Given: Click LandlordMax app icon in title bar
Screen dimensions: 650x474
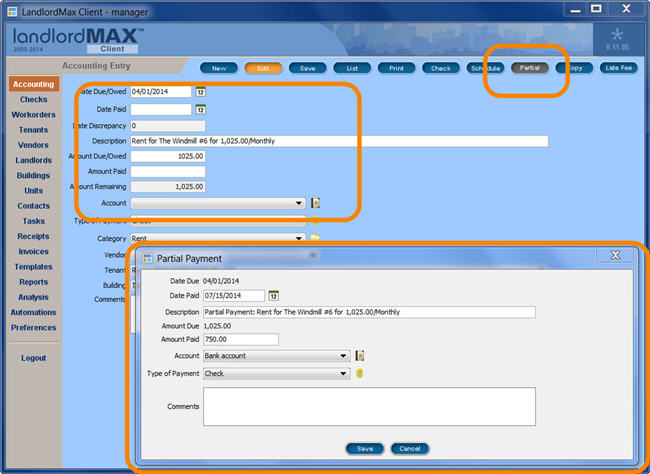Looking at the screenshot, I should click(x=12, y=12).
